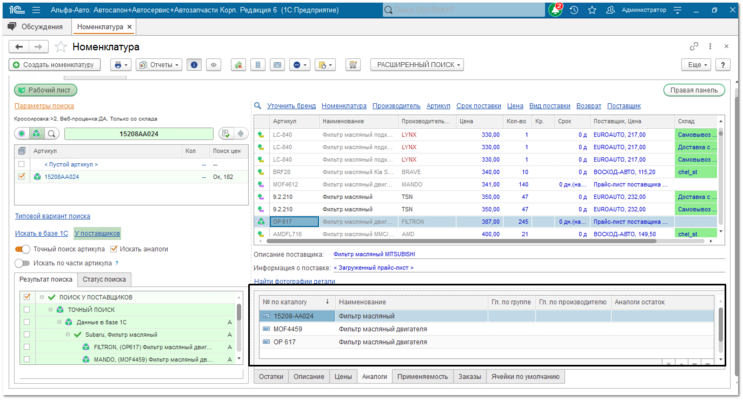Go back with the left arrow button
The image size is (743, 400).
point(19,47)
